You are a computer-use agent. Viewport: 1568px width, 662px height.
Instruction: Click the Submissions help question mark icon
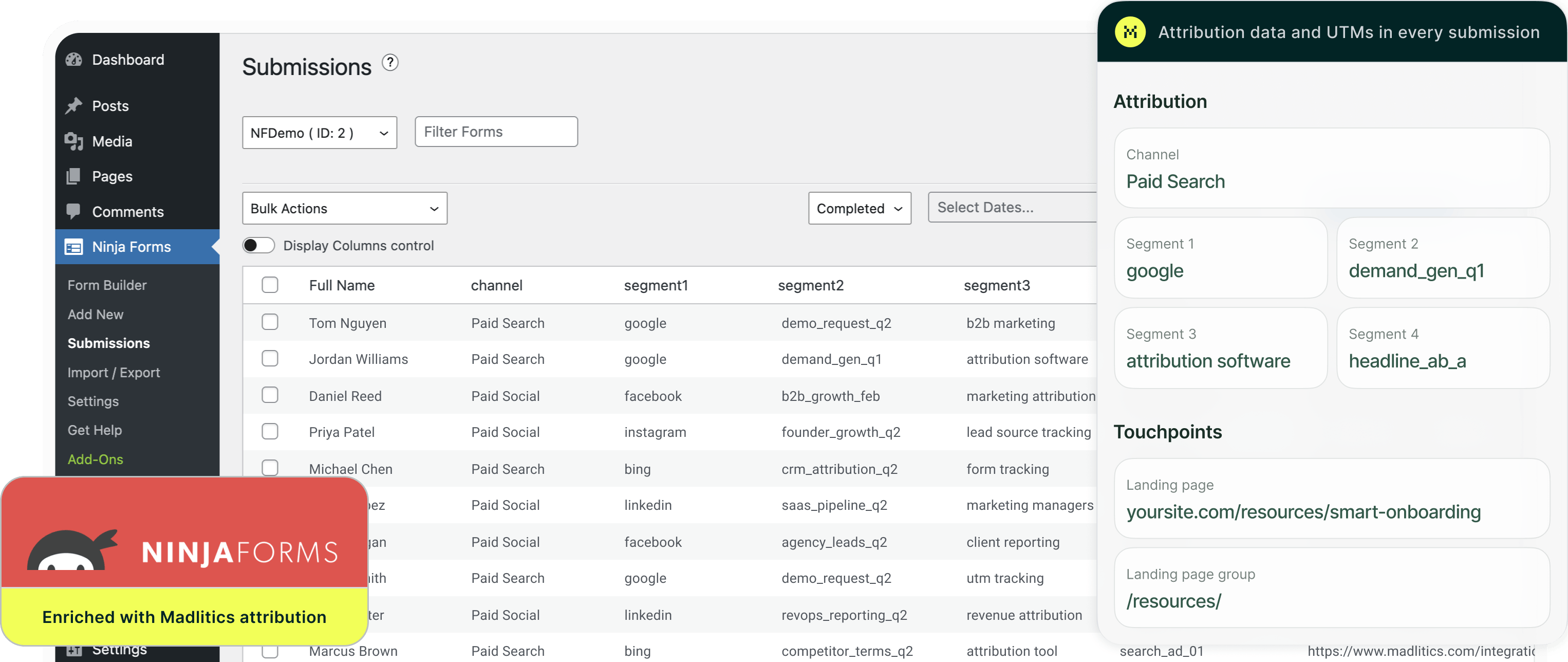(390, 62)
